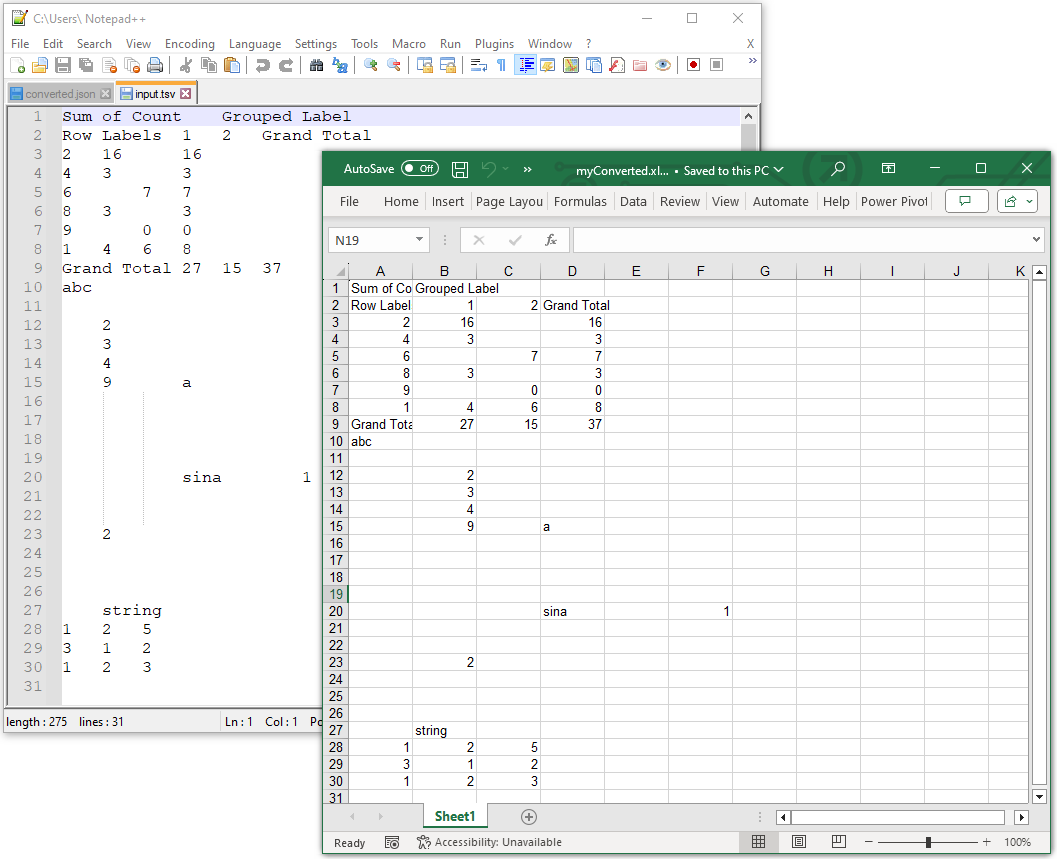Click Excel horizontal scrollbar right arrow
The width and height of the screenshot is (1057, 859).
click(x=1021, y=817)
